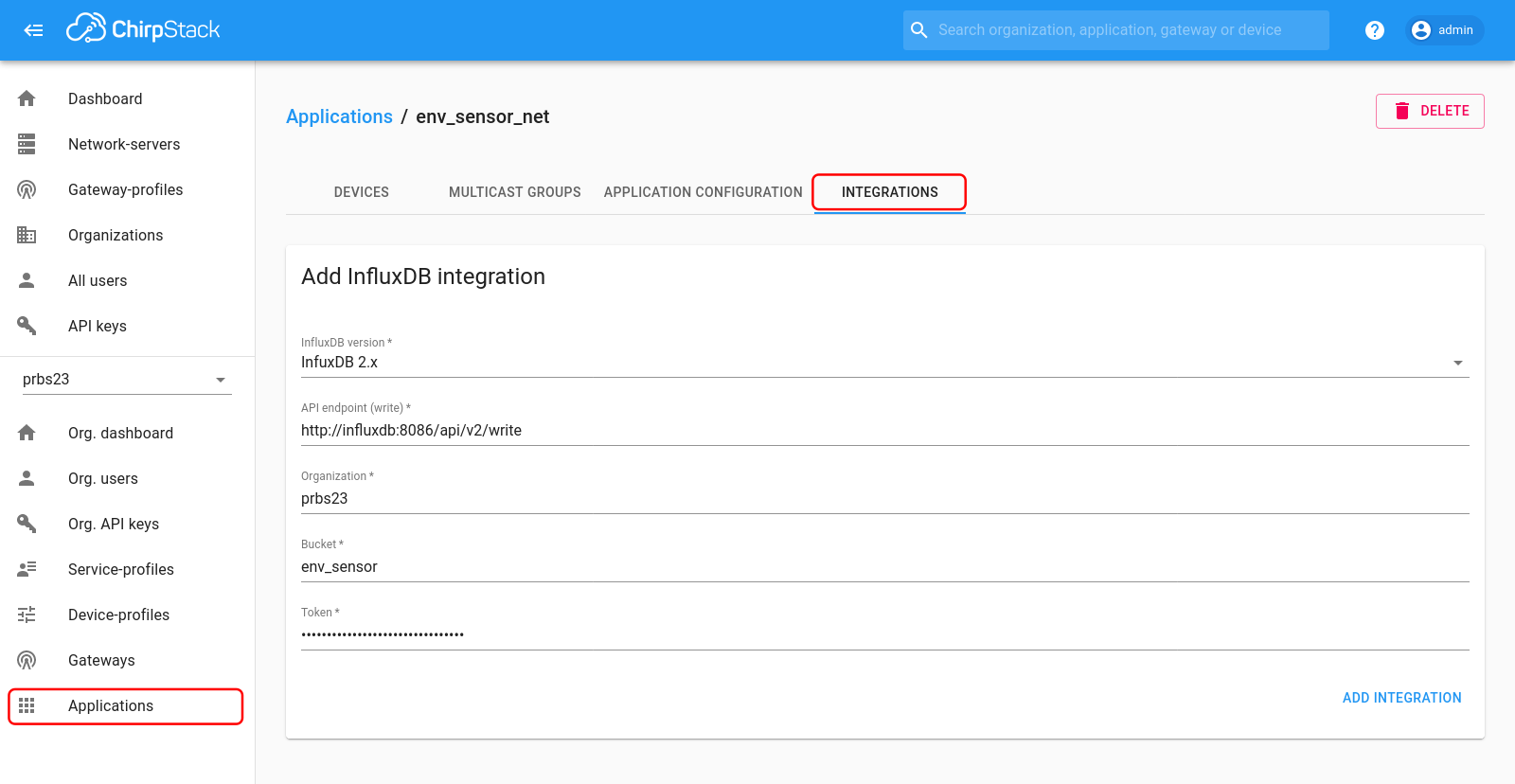Click the Organizations building icon
1515x784 pixels.
(x=27, y=235)
